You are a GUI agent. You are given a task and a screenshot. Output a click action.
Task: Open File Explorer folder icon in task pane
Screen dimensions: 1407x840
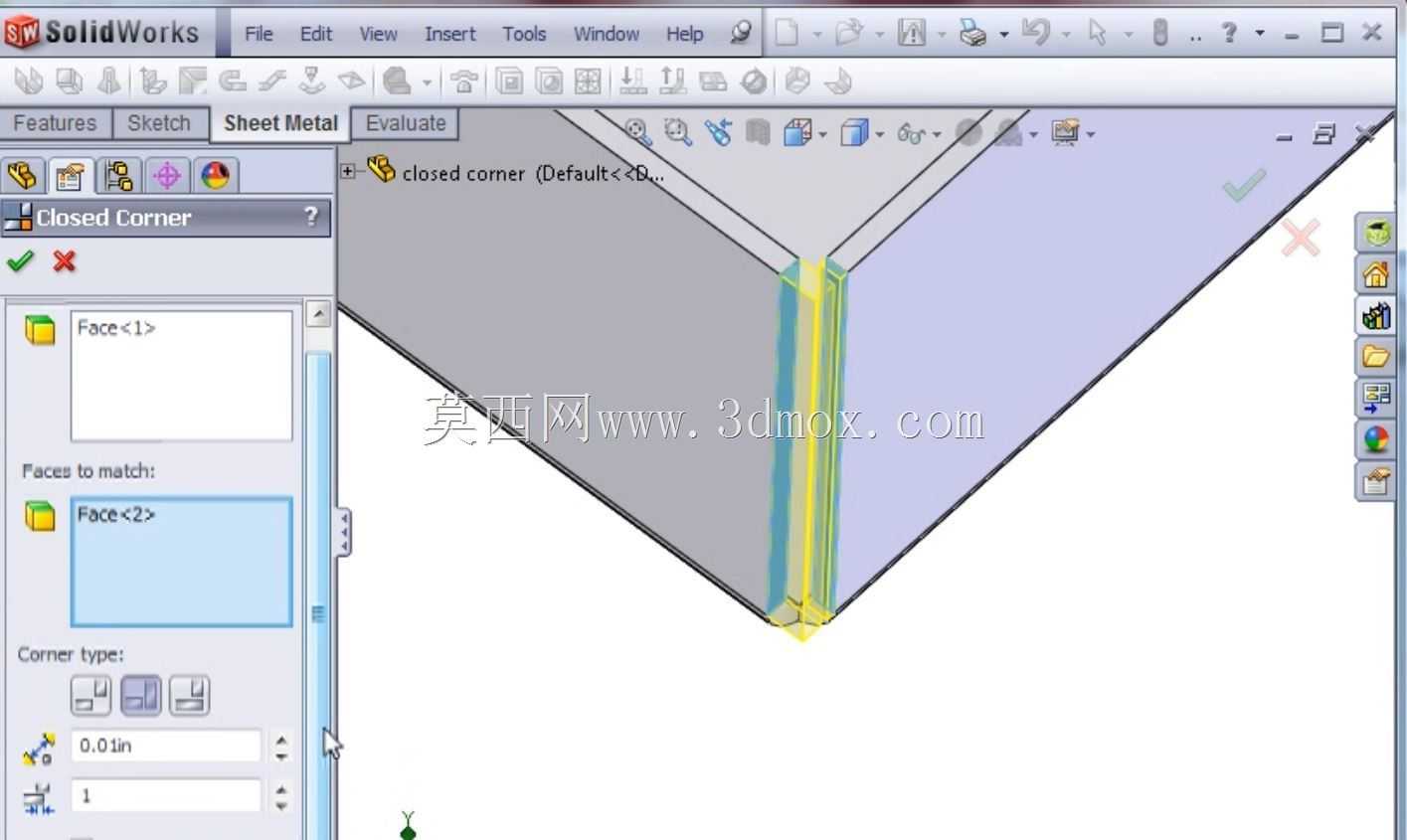coord(1376,356)
